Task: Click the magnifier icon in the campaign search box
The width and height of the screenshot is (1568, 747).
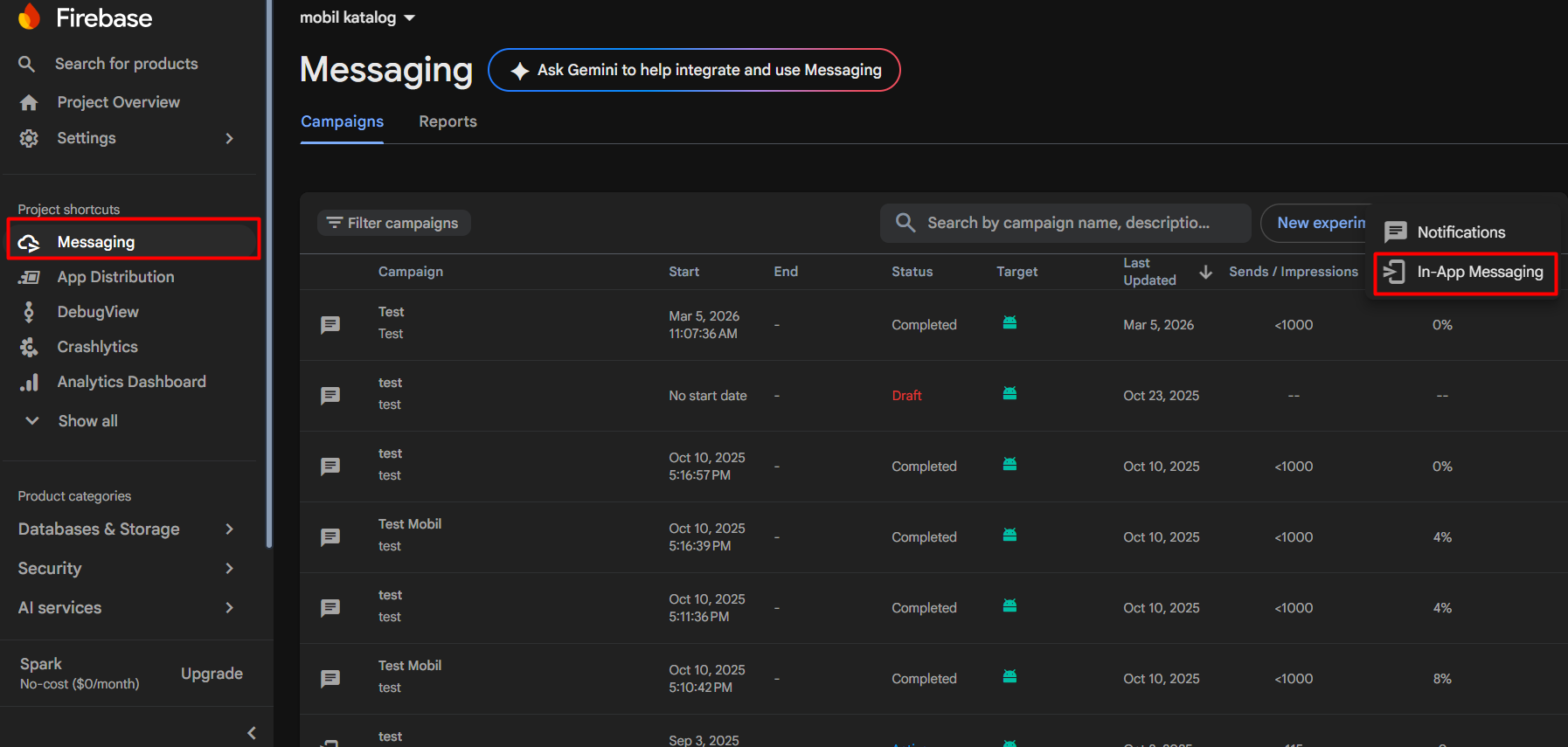Action: [x=905, y=223]
